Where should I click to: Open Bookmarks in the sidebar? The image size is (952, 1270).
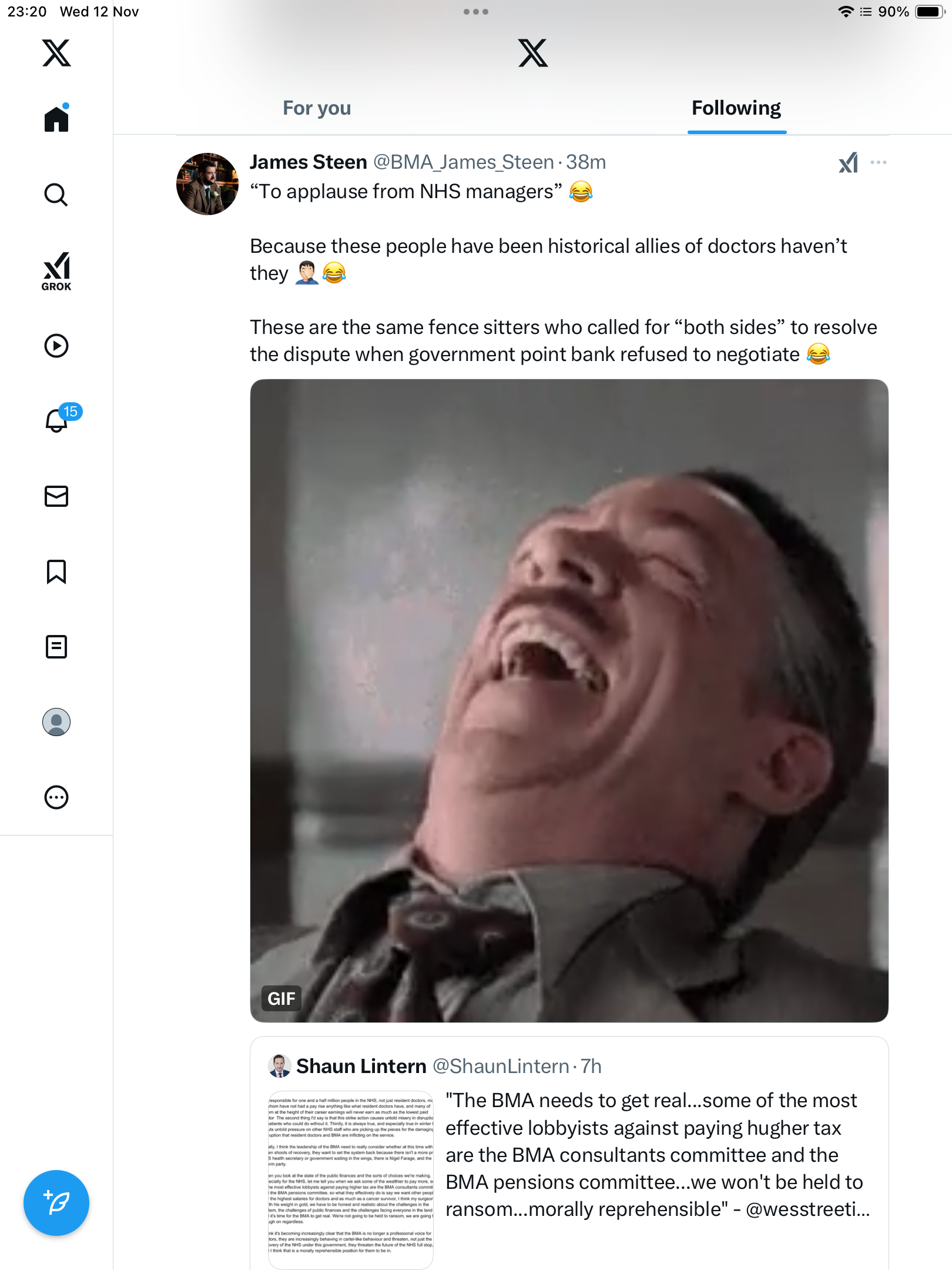pos(56,571)
